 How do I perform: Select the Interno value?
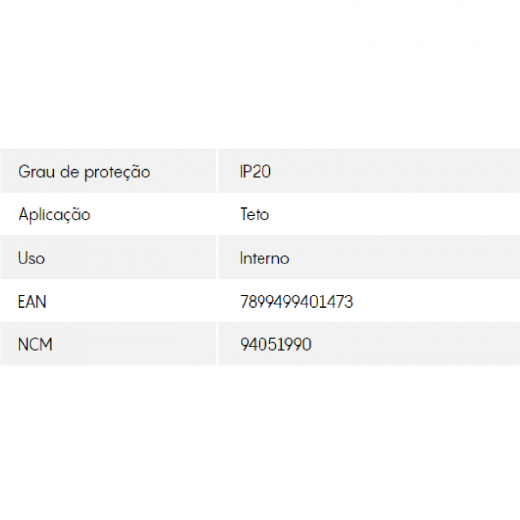point(264,258)
